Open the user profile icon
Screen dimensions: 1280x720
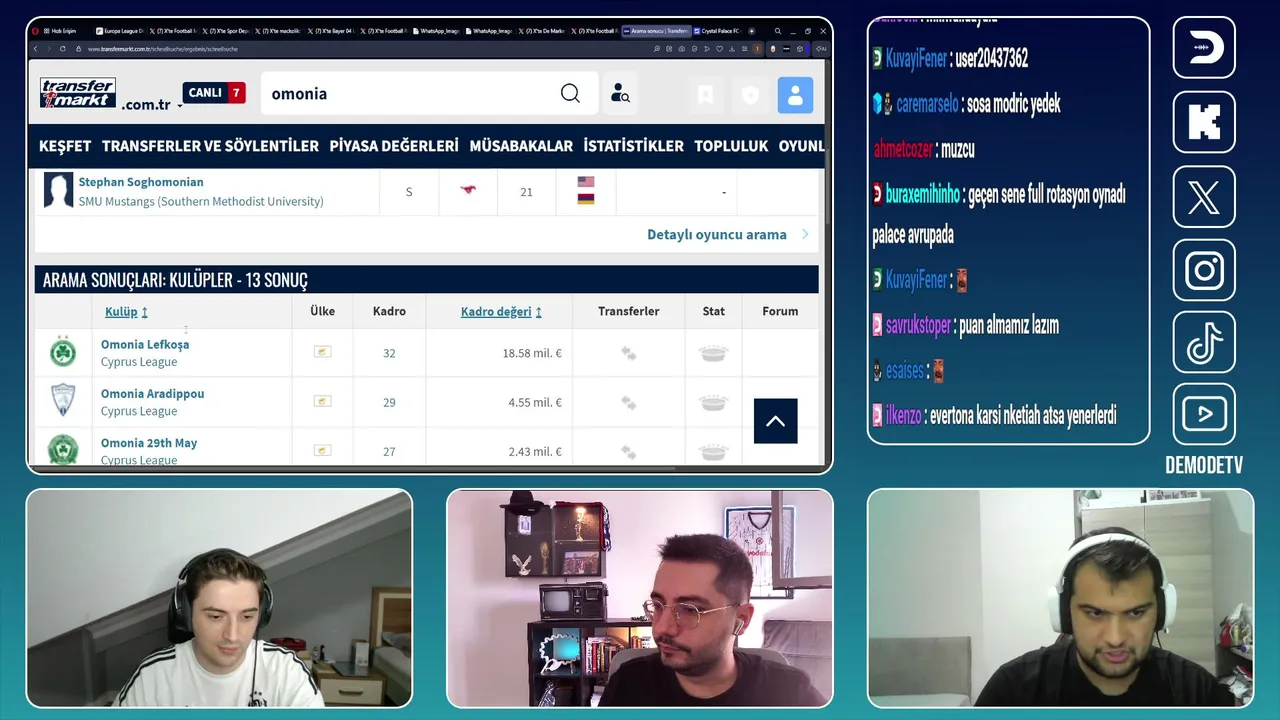click(x=795, y=95)
